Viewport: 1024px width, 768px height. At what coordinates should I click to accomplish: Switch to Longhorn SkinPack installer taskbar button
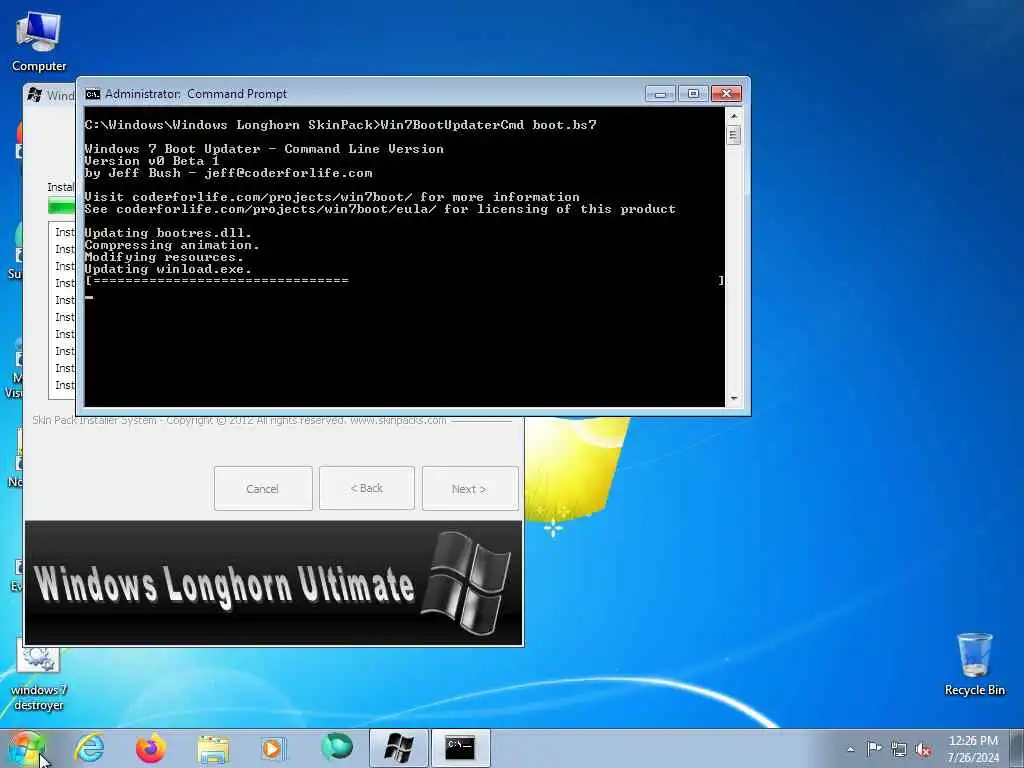398,748
